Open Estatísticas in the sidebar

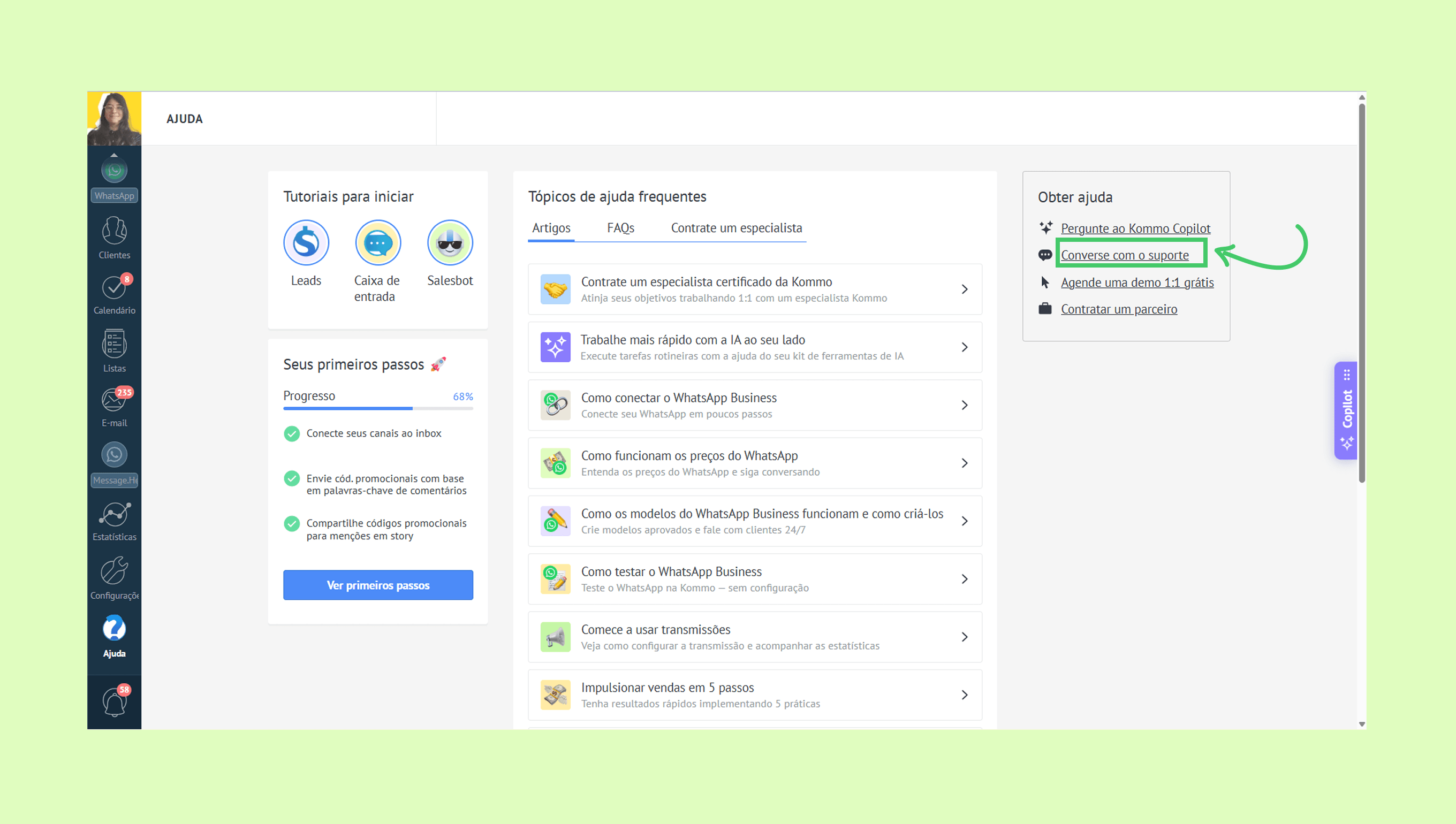pyautogui.click(x=114, y=514)
